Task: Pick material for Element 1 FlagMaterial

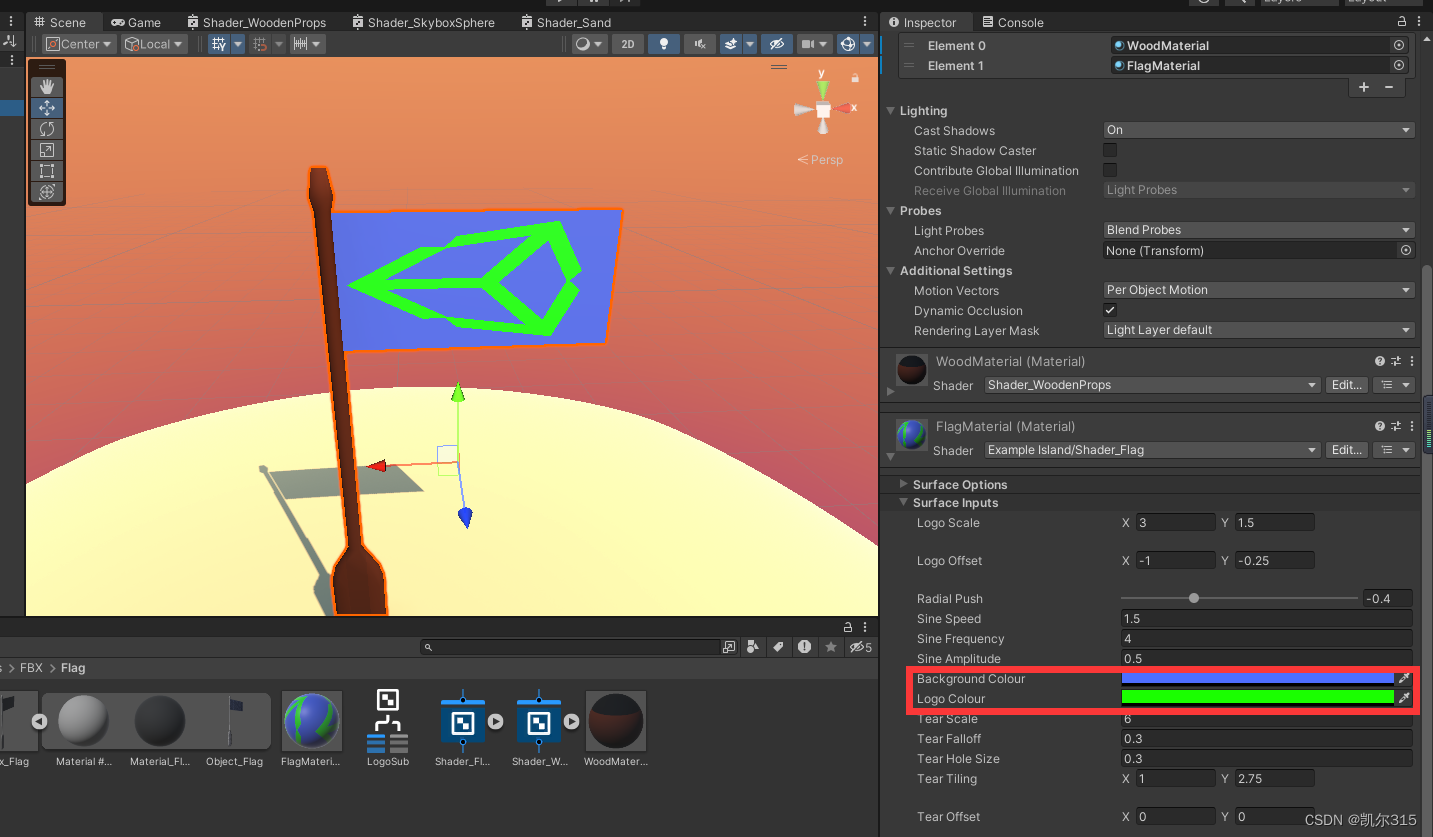Action: coord(1399,65)
